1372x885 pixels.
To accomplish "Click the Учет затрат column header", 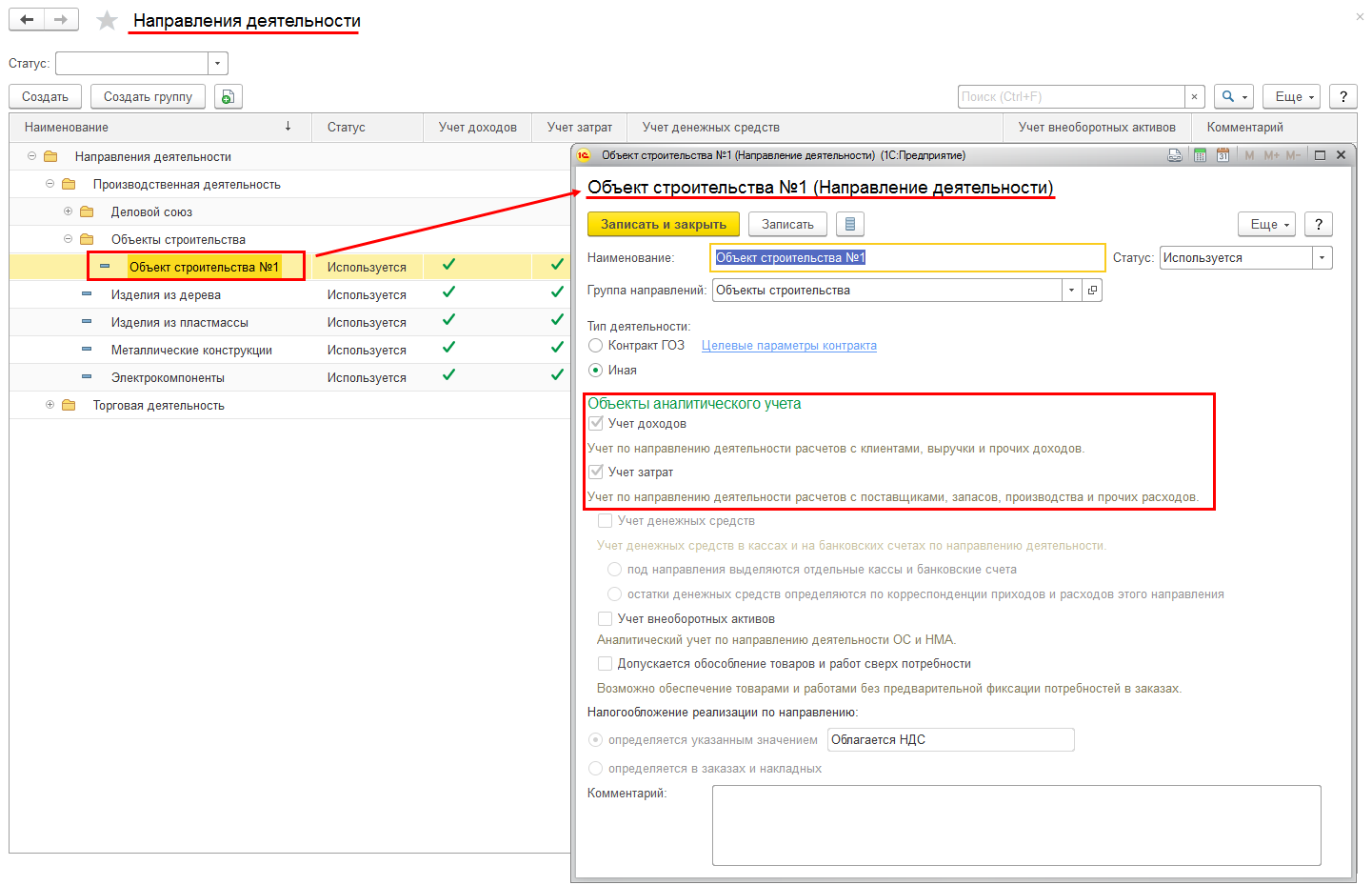I will coord(579,127).
